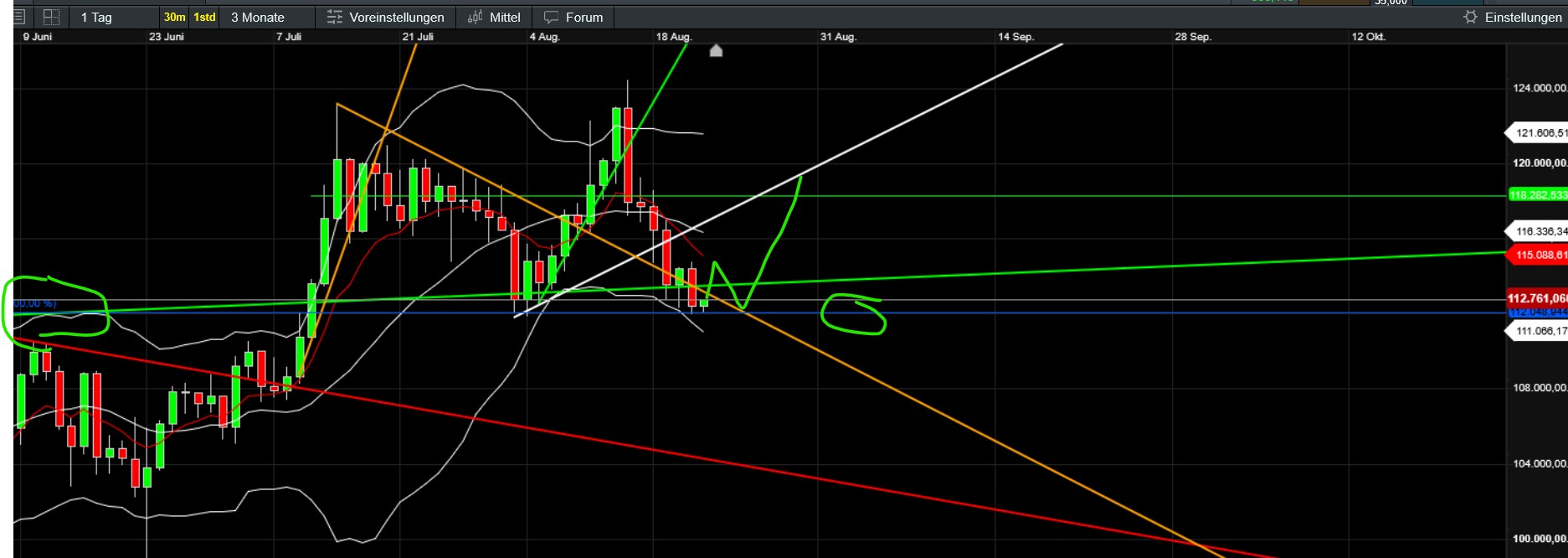Select the 112.761,06 current price label
Image resolution: width=1568 pixels, height=558 pixels.
[x=1537, y=298]
